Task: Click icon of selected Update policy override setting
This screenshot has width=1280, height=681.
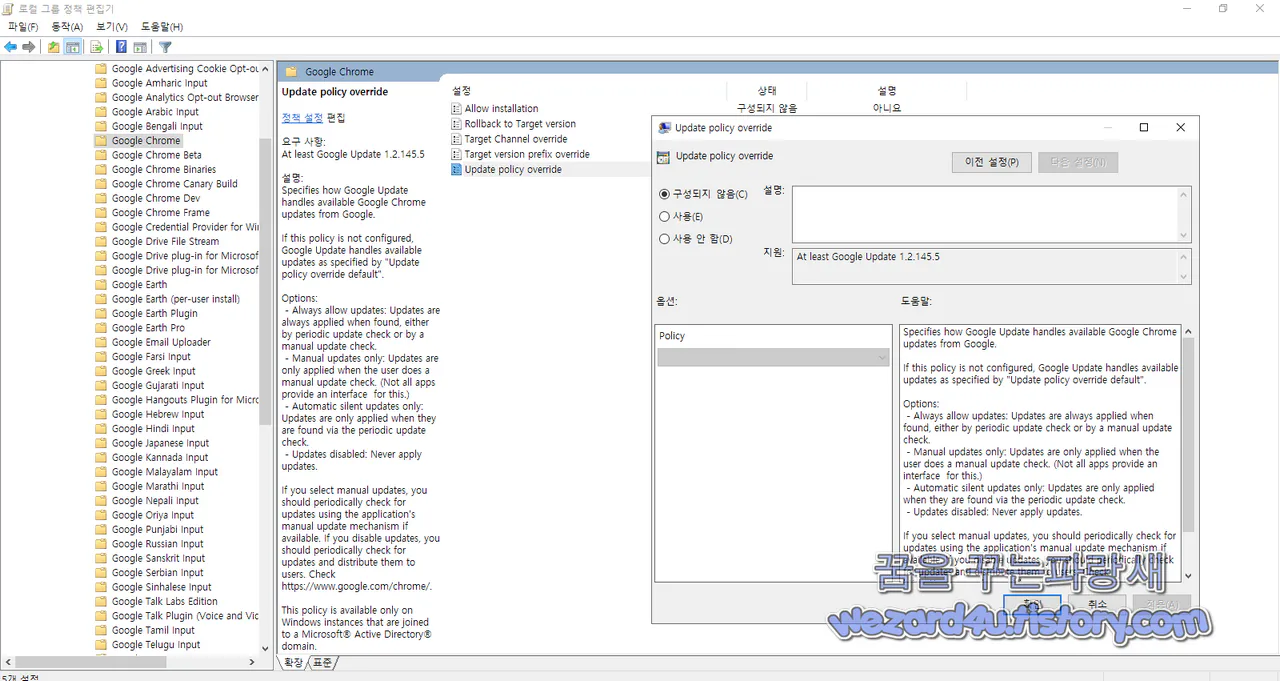Action: pos(457,169)
